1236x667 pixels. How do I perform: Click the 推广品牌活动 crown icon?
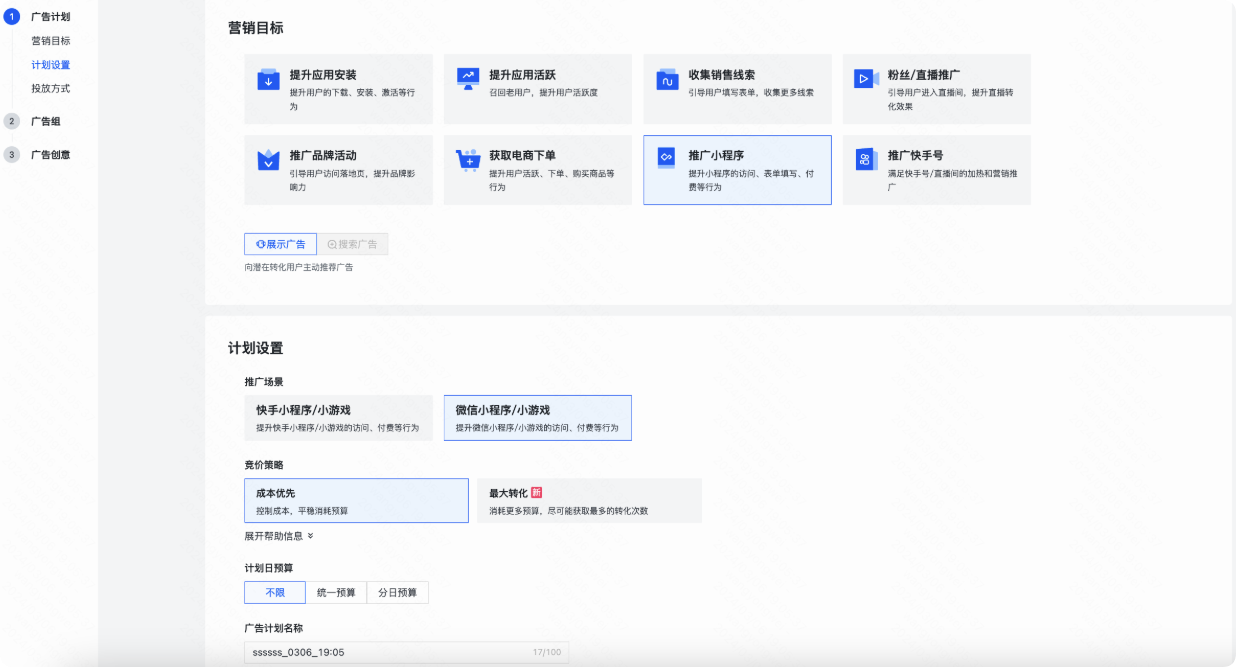268,160
